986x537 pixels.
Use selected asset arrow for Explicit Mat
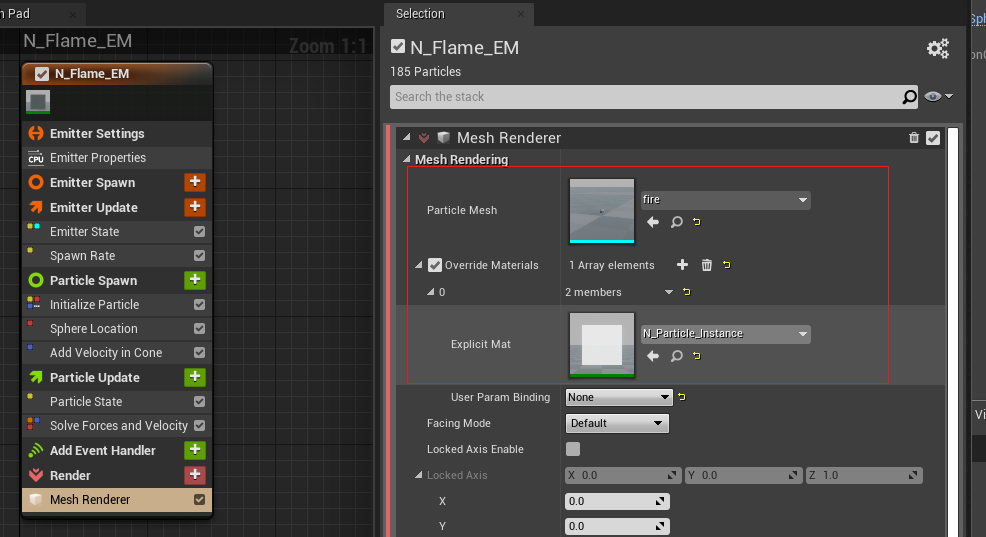[653, 356]
